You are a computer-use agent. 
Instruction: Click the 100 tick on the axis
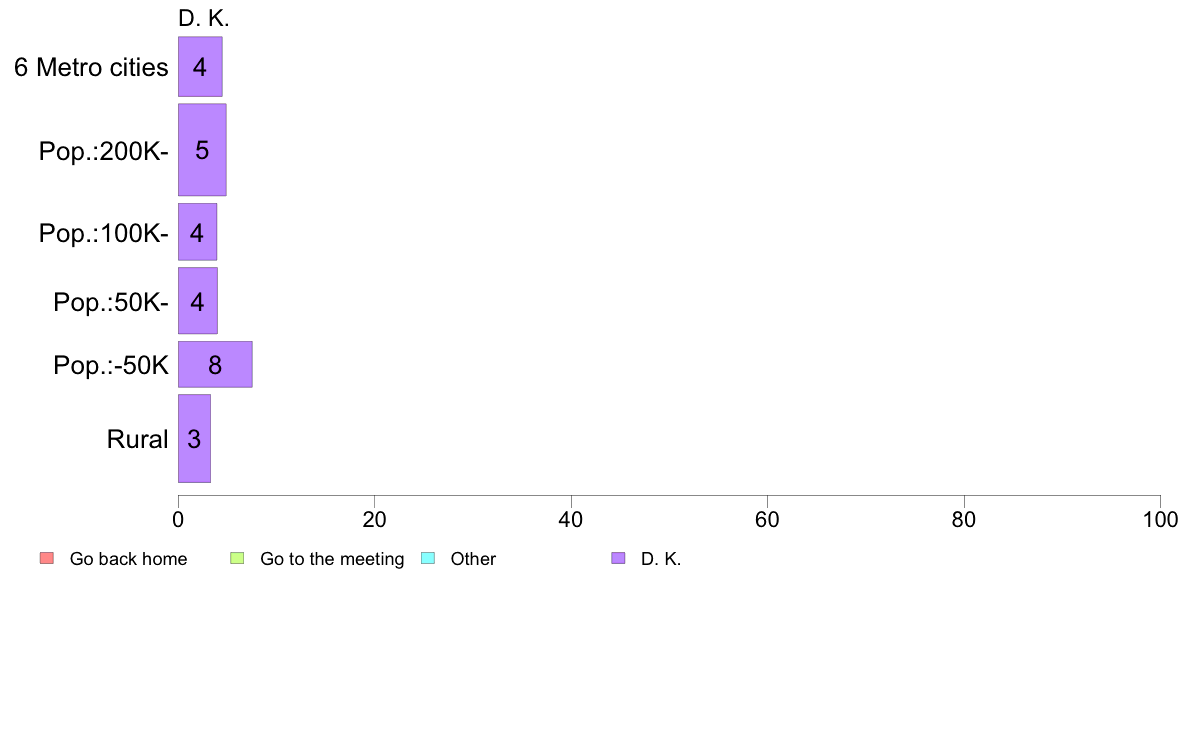point(1160,519)
